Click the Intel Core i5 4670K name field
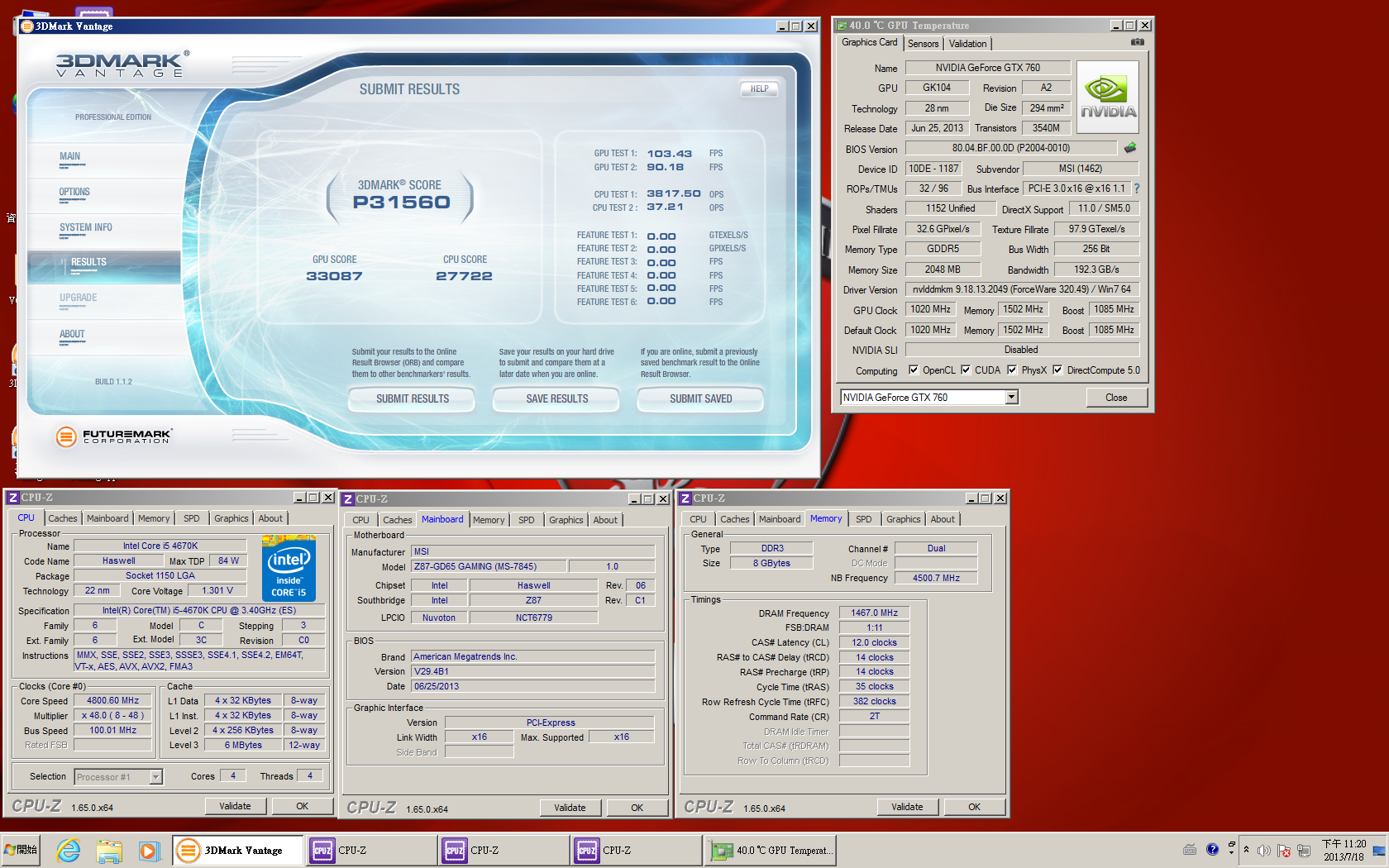Screen dimensions: 1389x868 [x=160, y=546]
